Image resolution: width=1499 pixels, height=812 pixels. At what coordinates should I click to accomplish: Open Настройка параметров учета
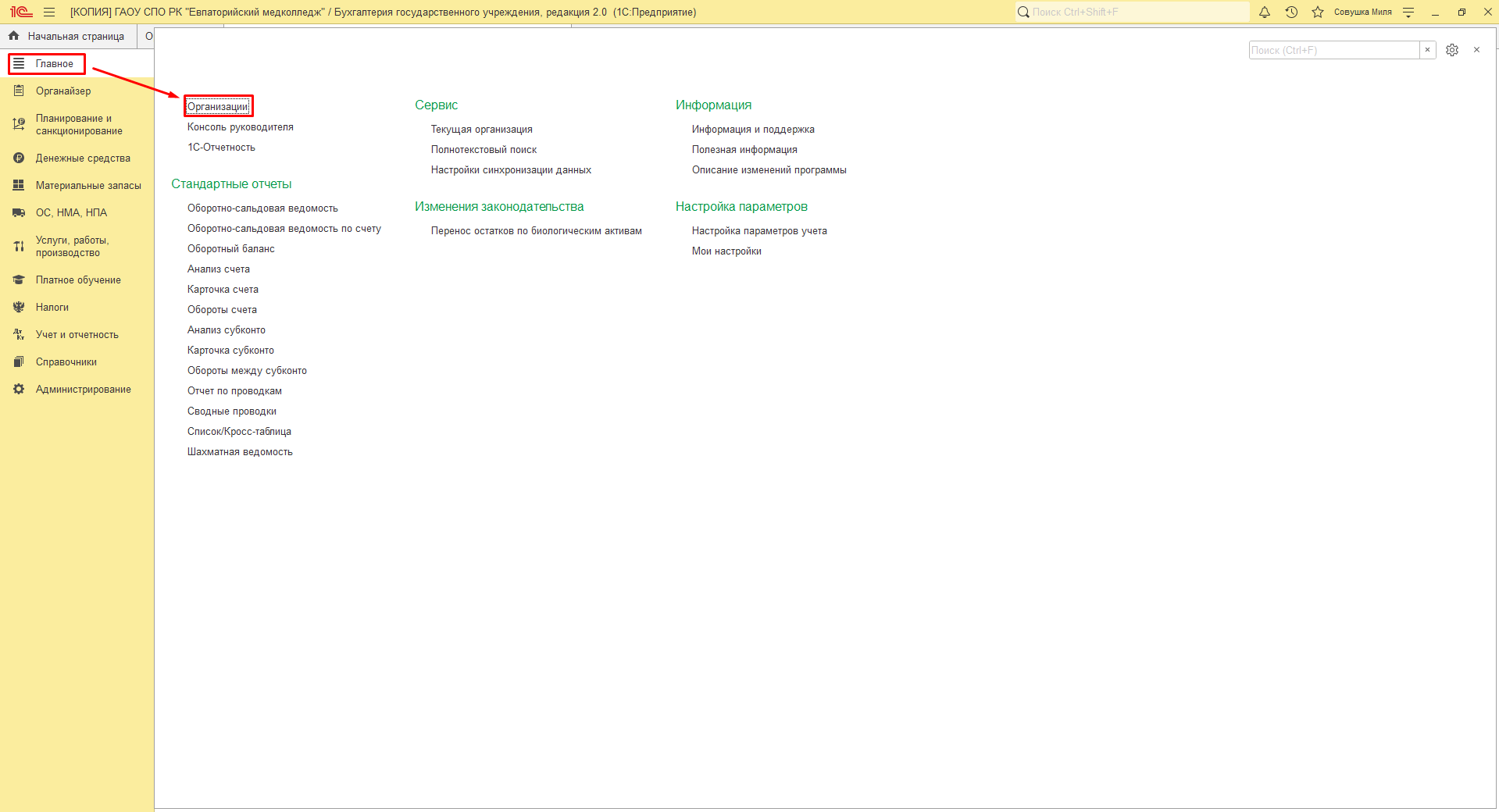pos(759,231)
